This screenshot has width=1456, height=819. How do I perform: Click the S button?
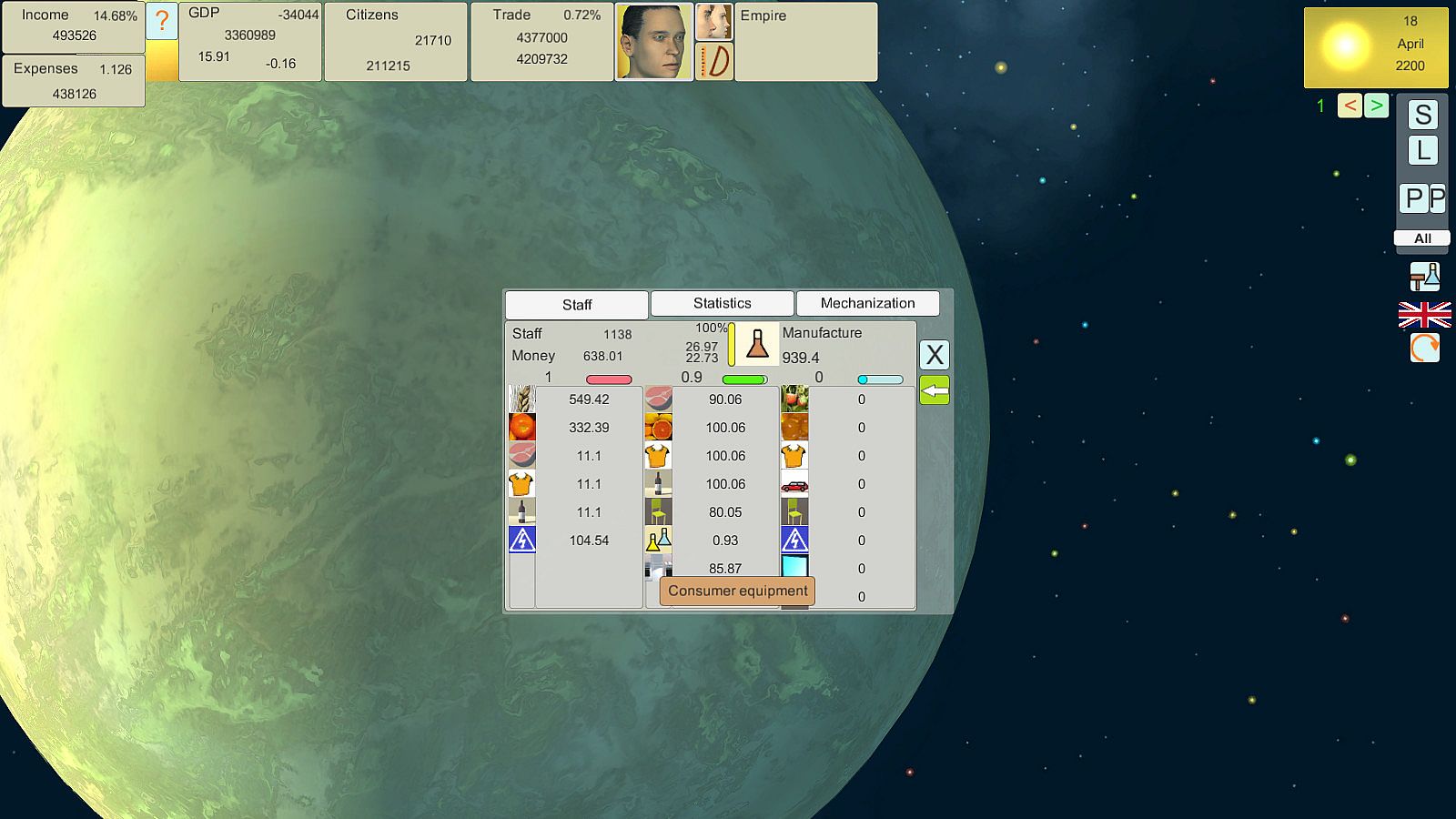point(1423,115)
